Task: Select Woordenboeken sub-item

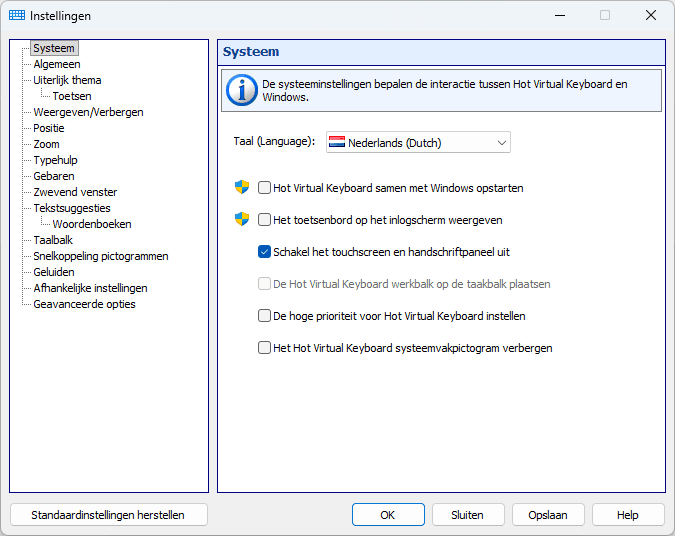Action: coord(92,224)
